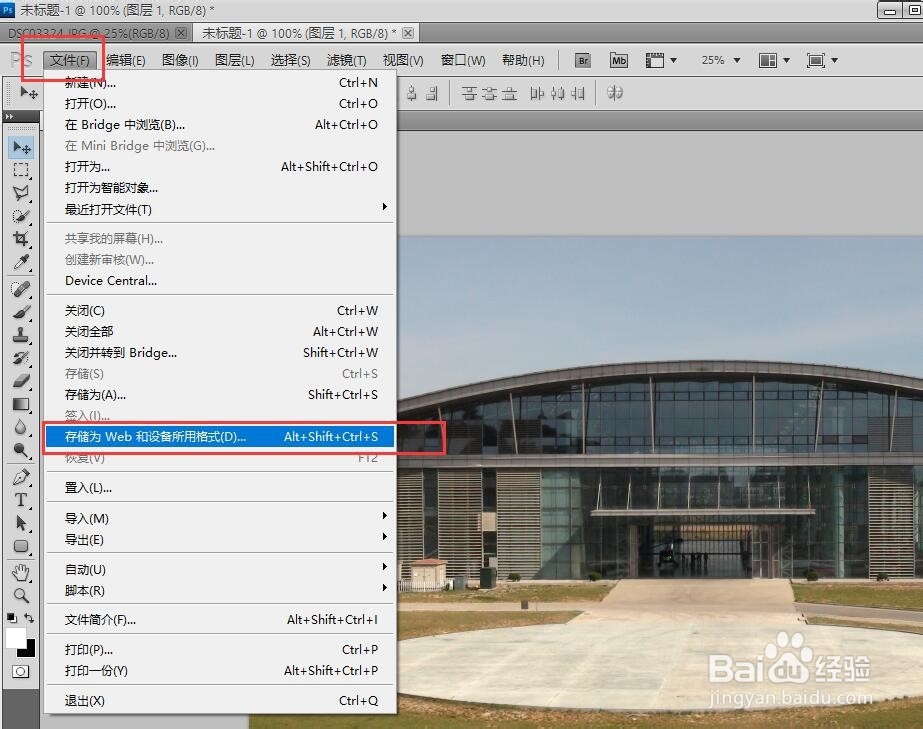Select the Pen tool

click(21, 477)
